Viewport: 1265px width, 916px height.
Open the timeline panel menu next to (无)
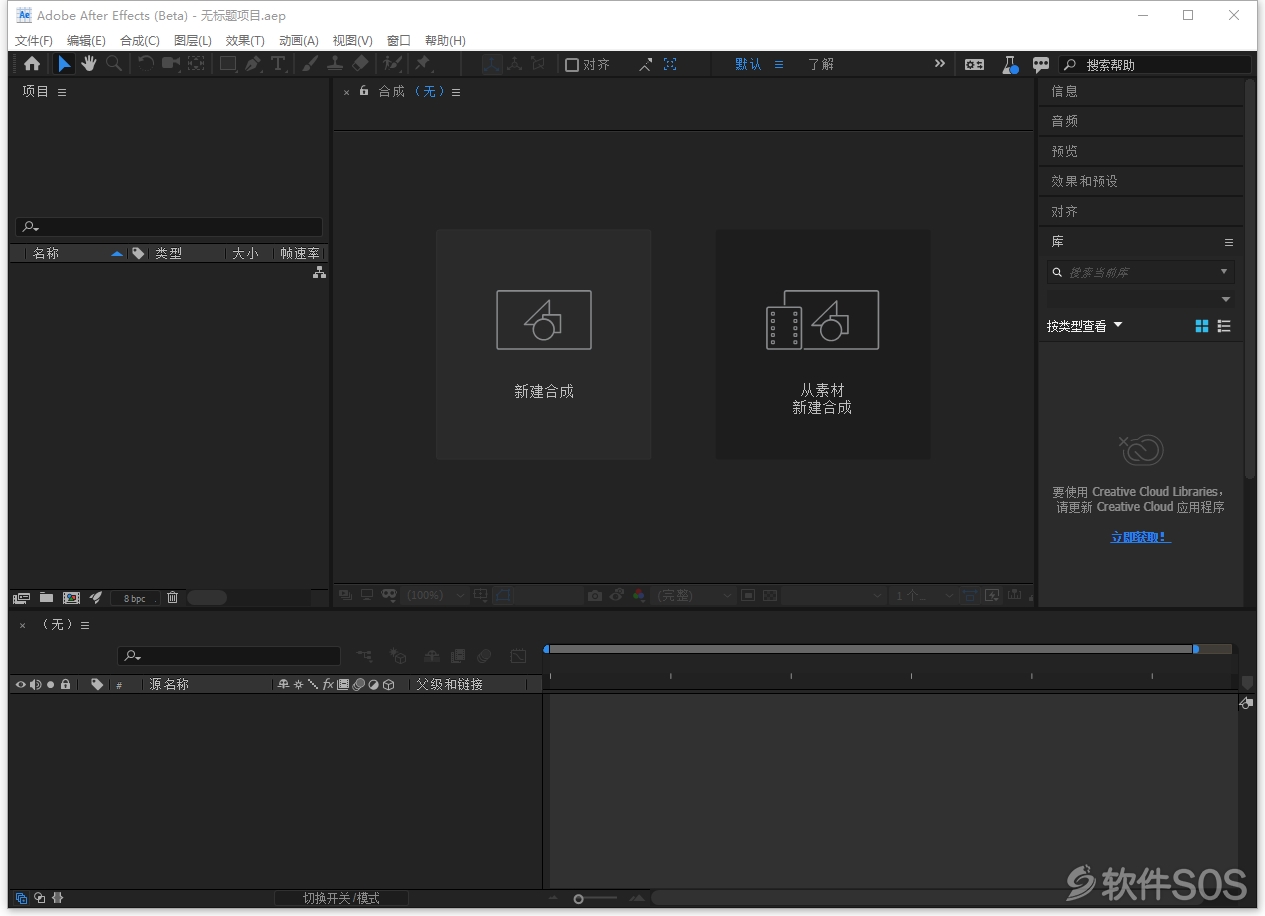(x=85, y=625)
